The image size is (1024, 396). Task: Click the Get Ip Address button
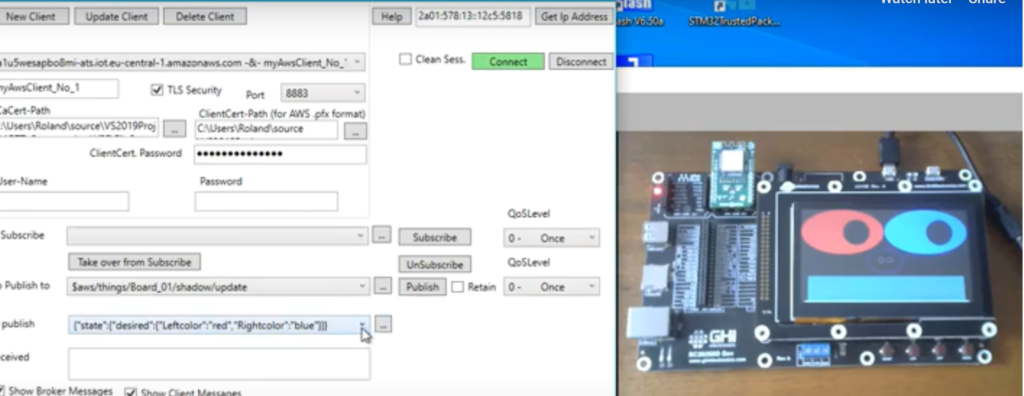(574, 16)
